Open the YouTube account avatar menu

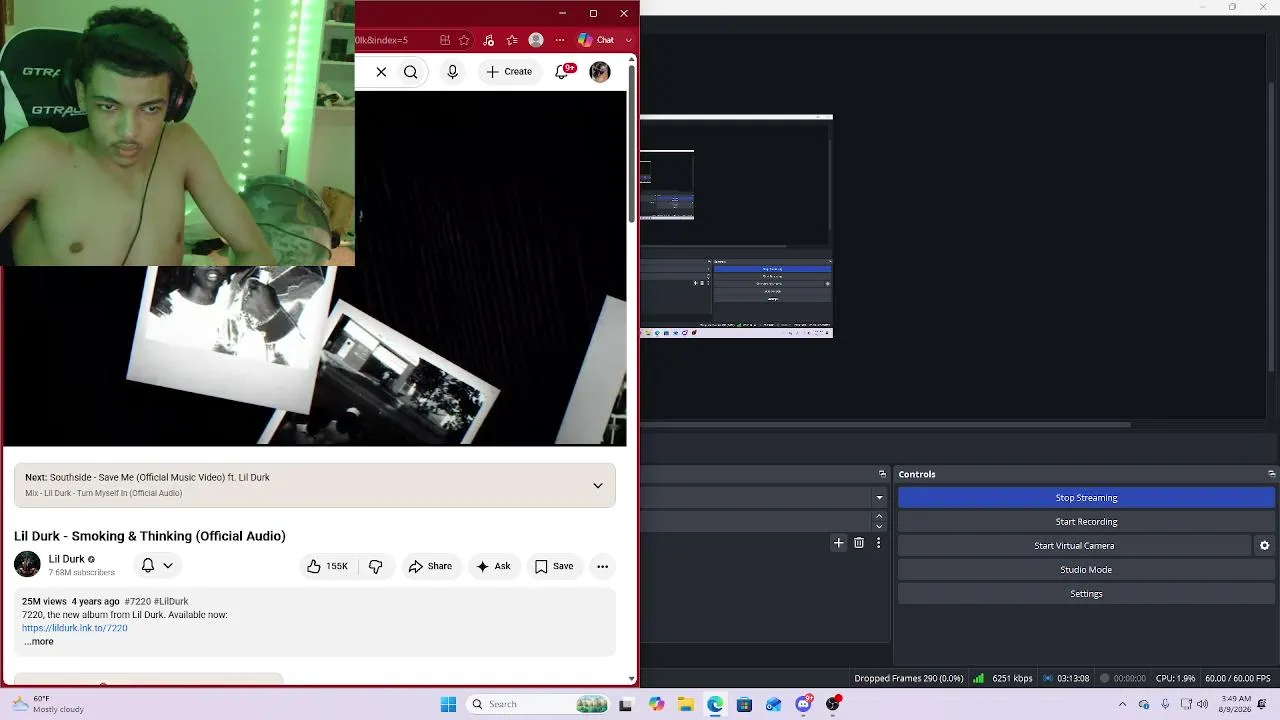click(x=600, y=72)
